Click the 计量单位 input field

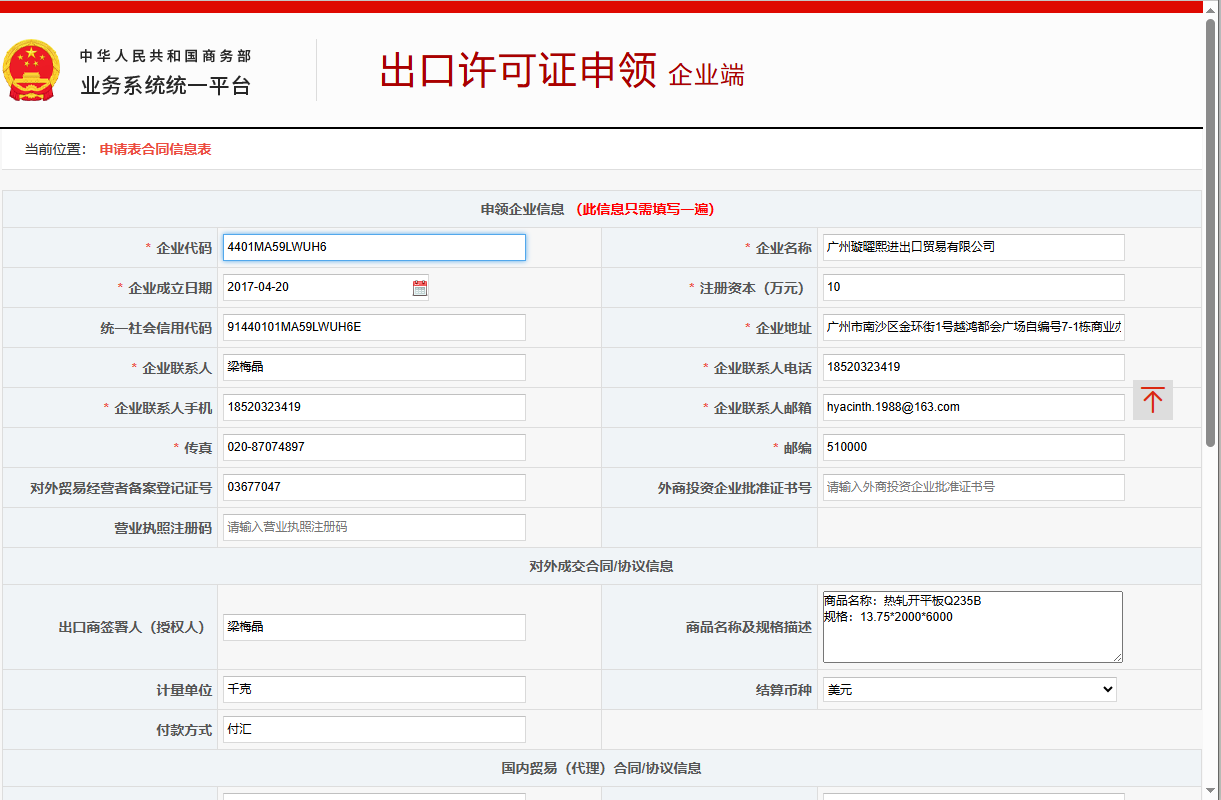(x=374, y=690)
